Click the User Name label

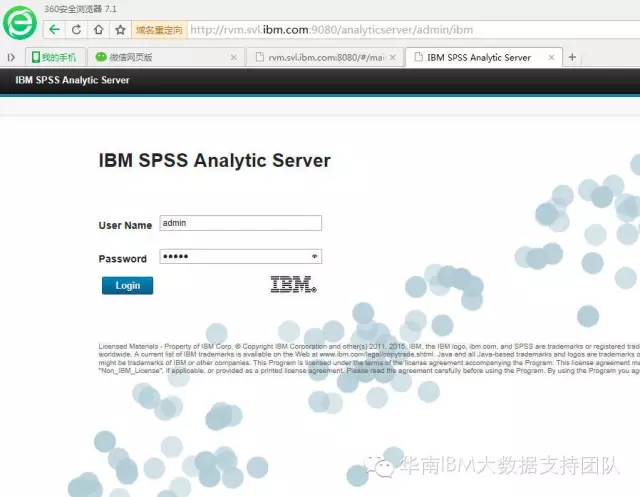[125, 225]
